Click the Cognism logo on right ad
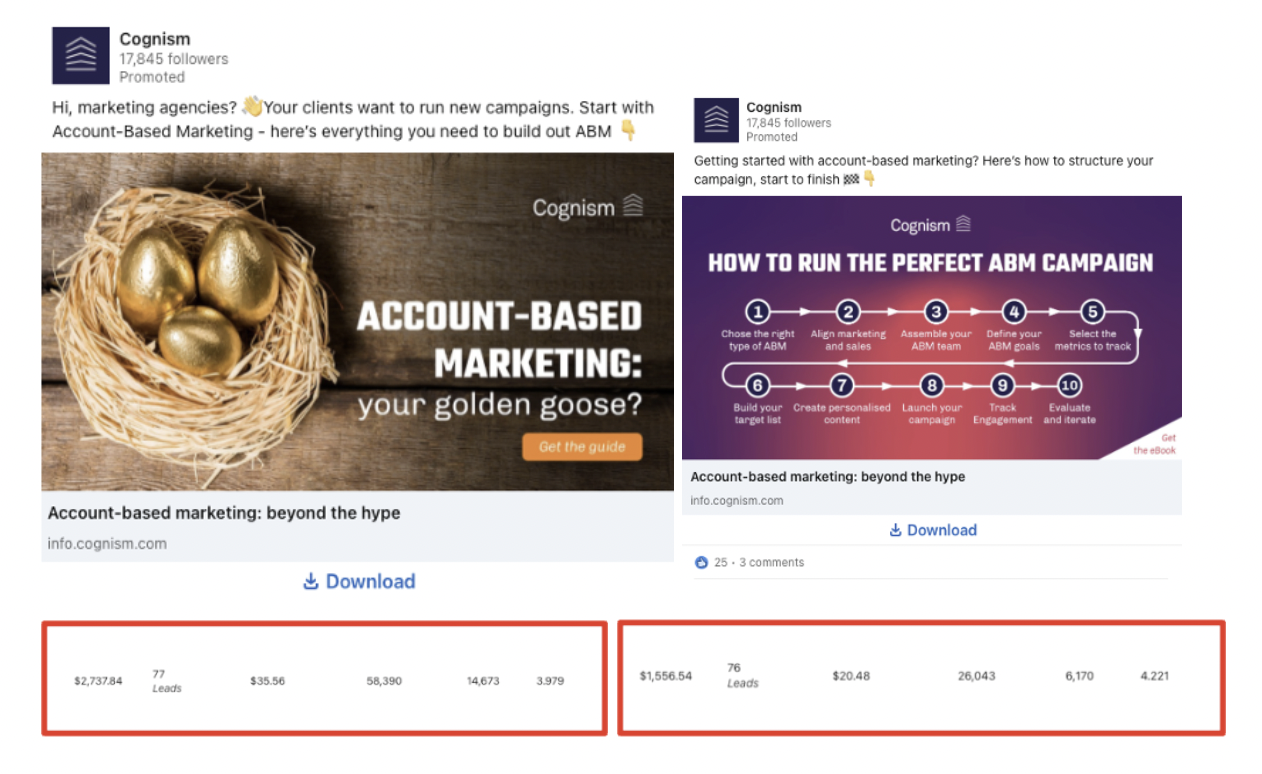This screenshot has width=1262, height=774. click(x=716, y=121)
